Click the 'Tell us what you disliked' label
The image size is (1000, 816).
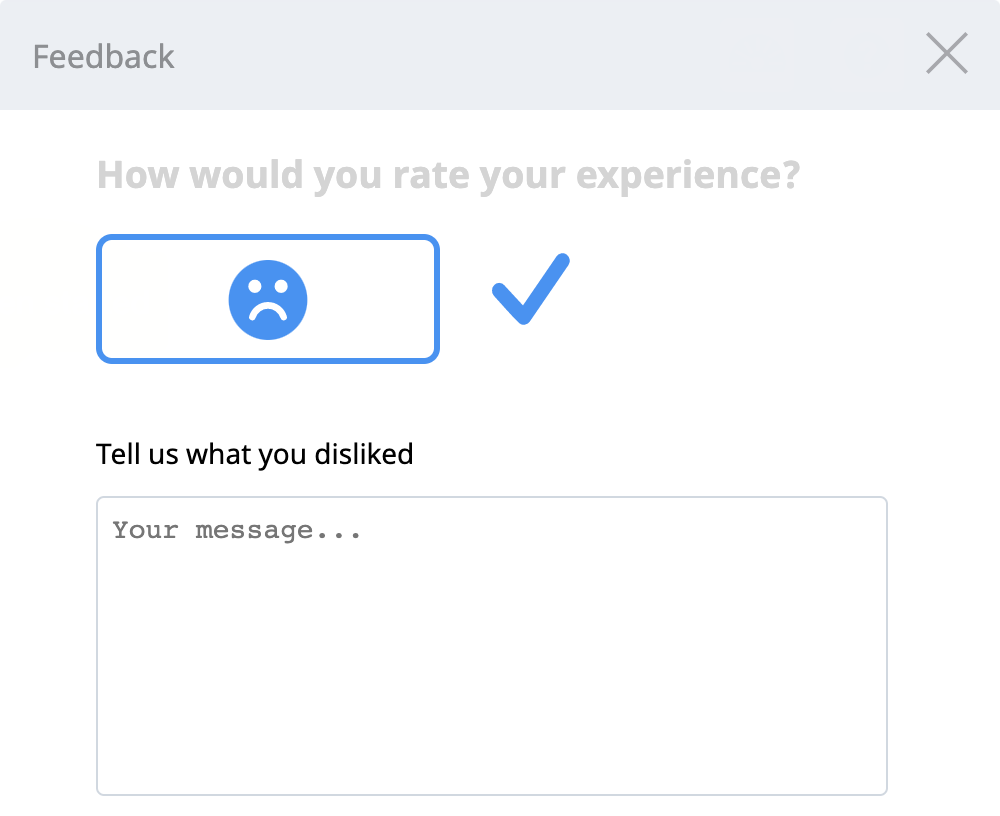click(254, 454)
